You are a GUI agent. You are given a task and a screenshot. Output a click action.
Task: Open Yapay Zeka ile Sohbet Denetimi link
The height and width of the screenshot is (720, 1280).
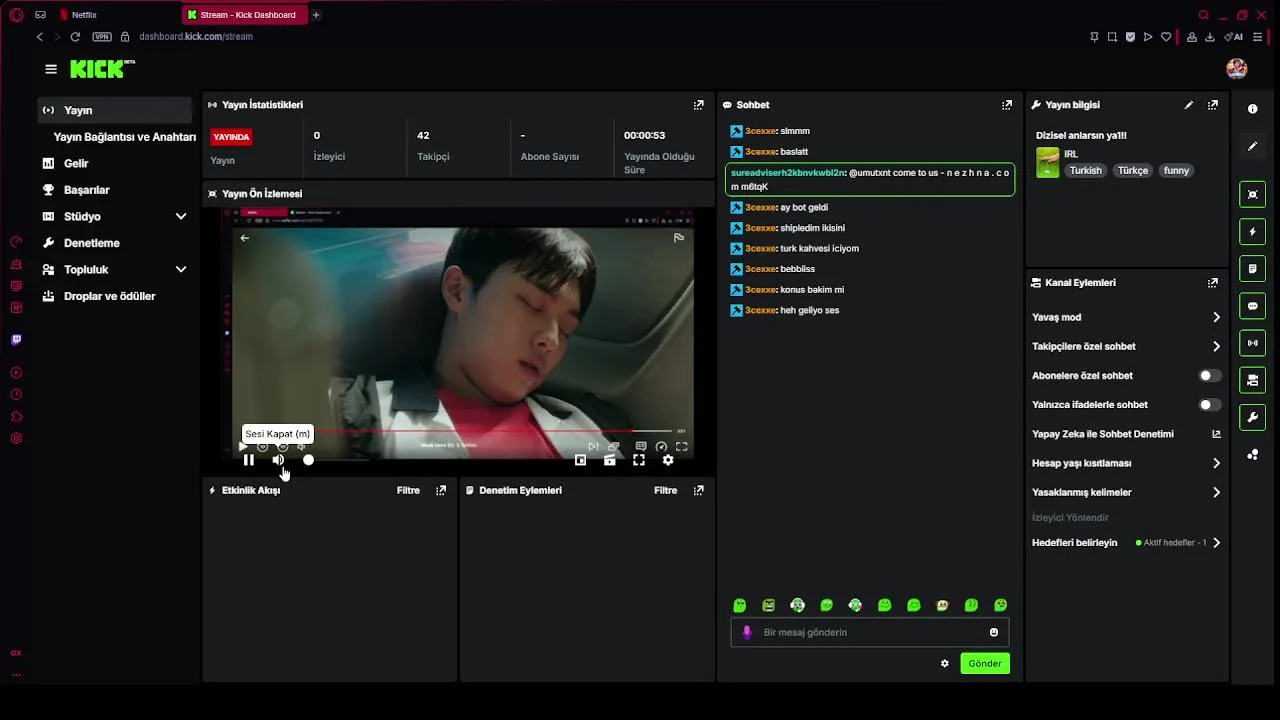tap(1126, 434)
